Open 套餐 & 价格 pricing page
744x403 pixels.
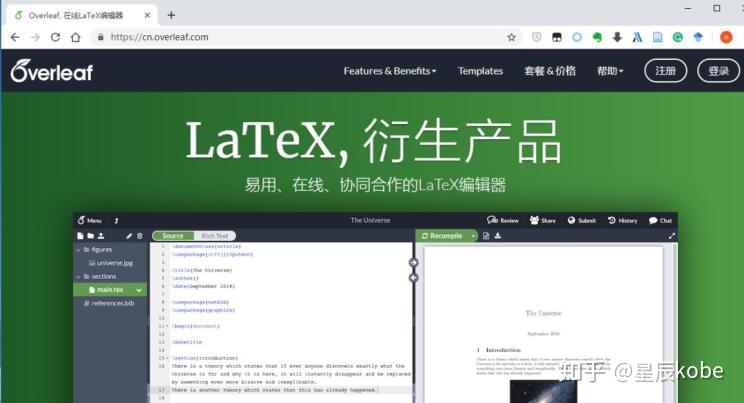(x=550, y=71)
